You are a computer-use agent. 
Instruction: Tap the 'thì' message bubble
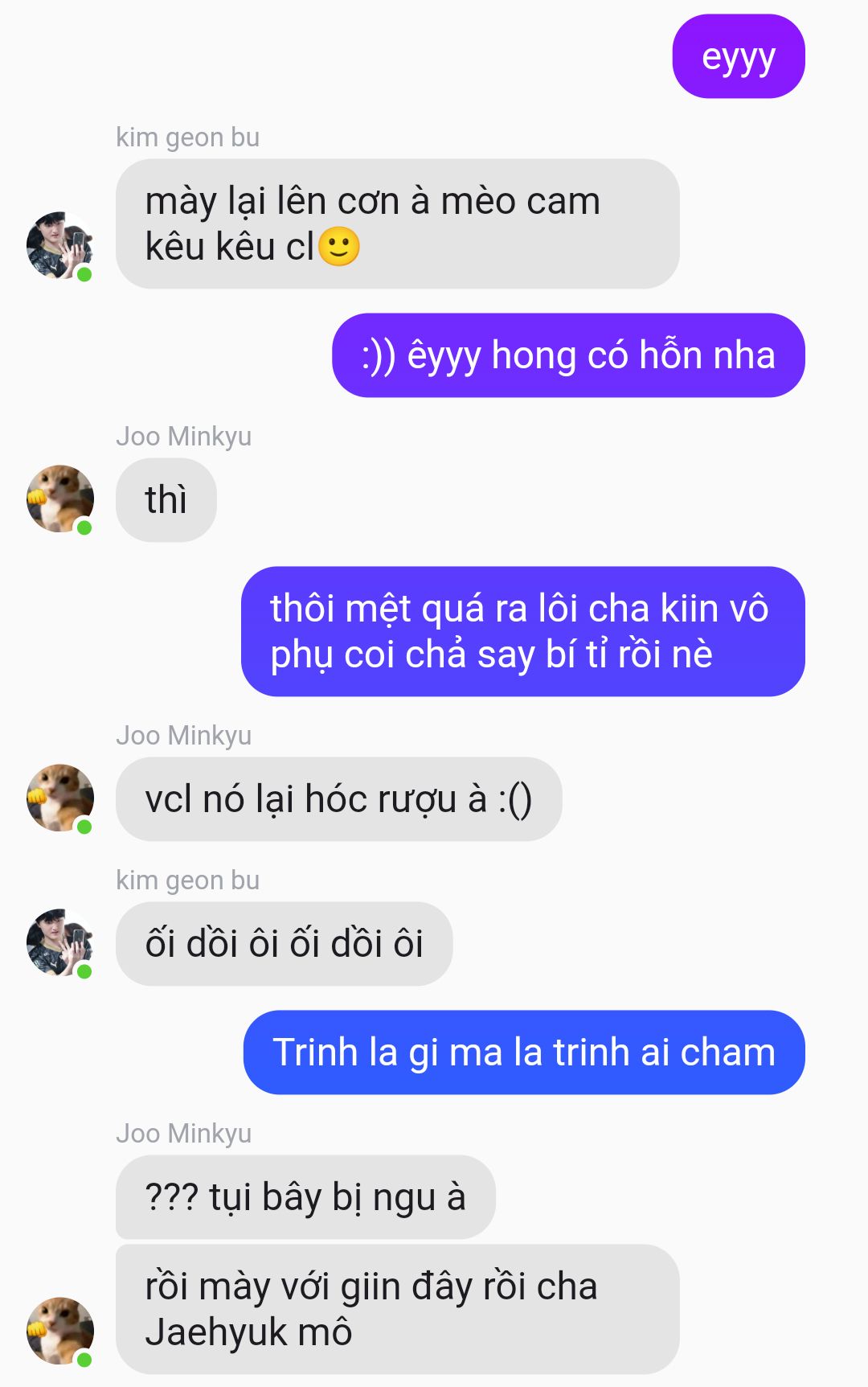click(x=166, y=500)
